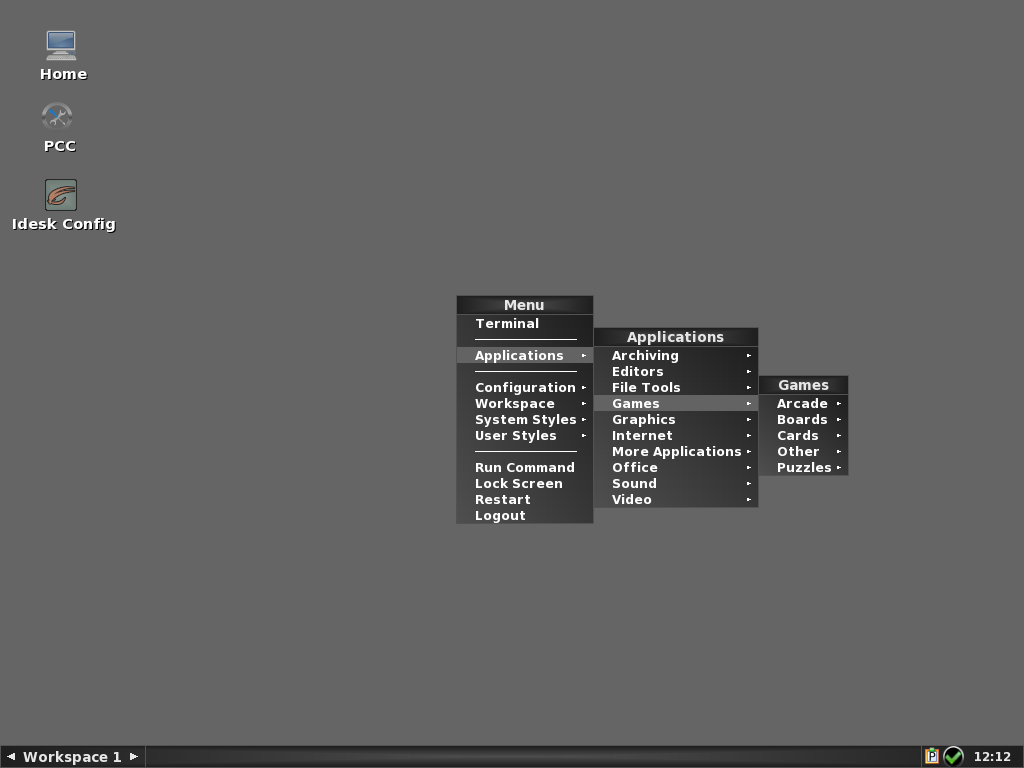Image resolution: width=1024 pixels, height=768 pixels.
Task: Choose Run Command from the Menu
Action: point(525,468)
